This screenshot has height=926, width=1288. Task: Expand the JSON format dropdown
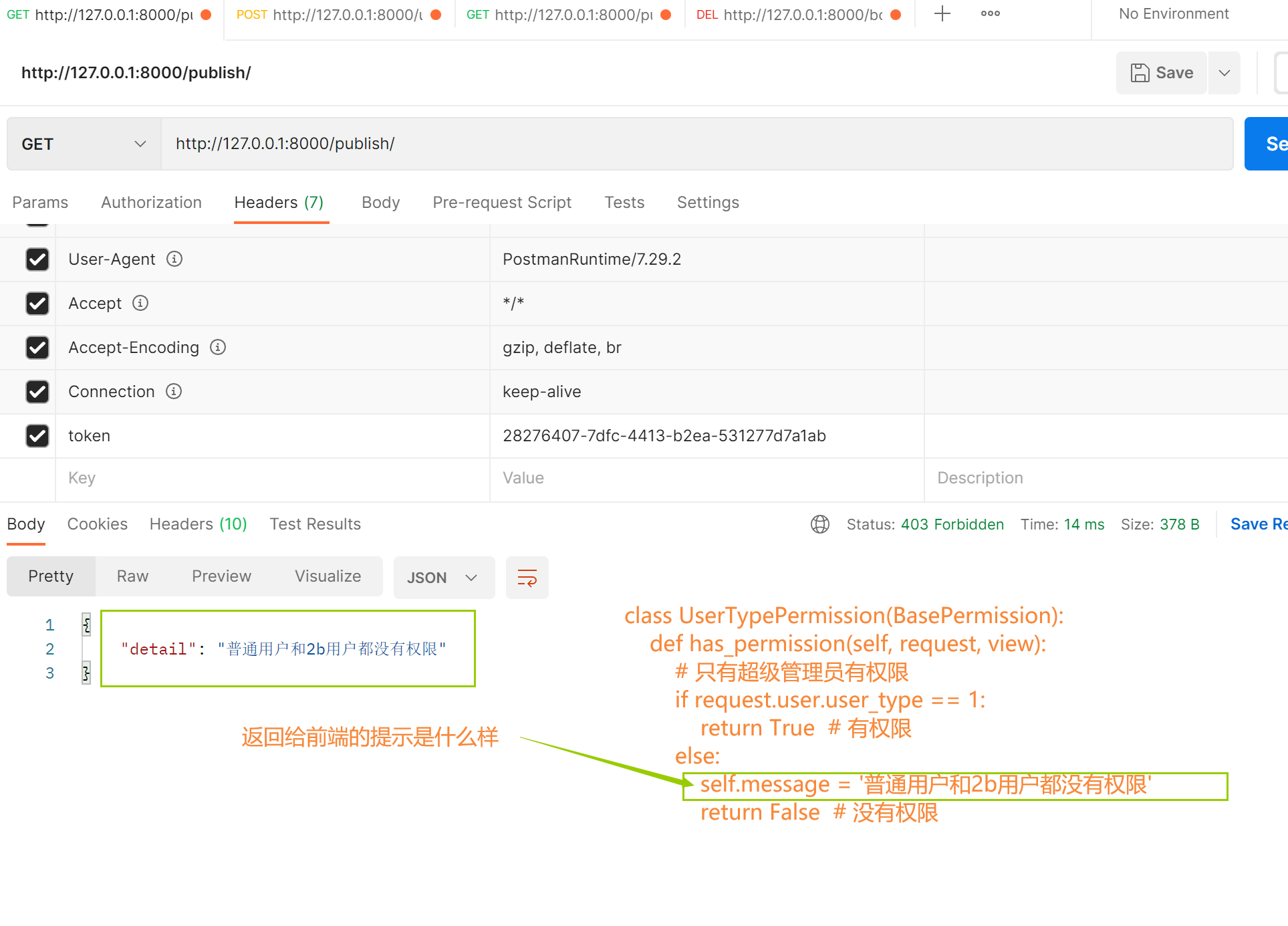(443, 578)
